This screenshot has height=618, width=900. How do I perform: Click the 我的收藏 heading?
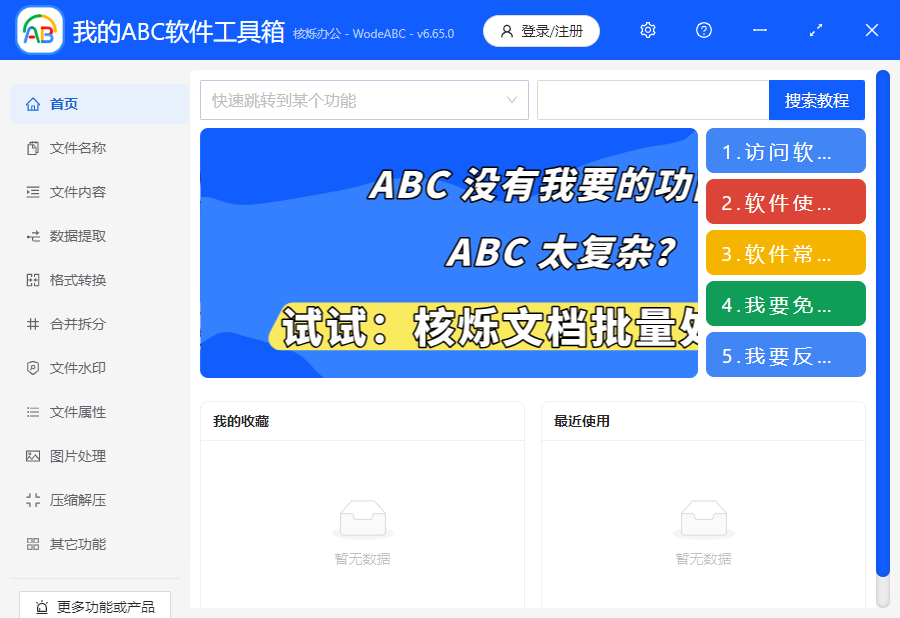pyautogui.click(x=241, y=422)
